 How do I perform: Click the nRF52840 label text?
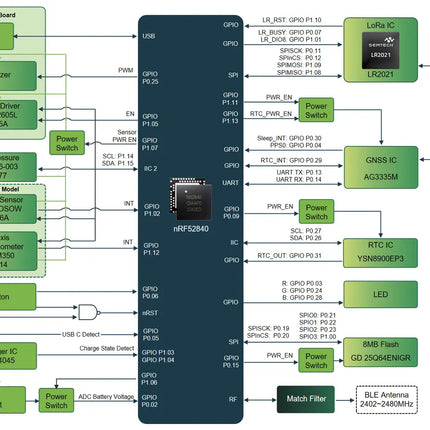coord(191,229)
